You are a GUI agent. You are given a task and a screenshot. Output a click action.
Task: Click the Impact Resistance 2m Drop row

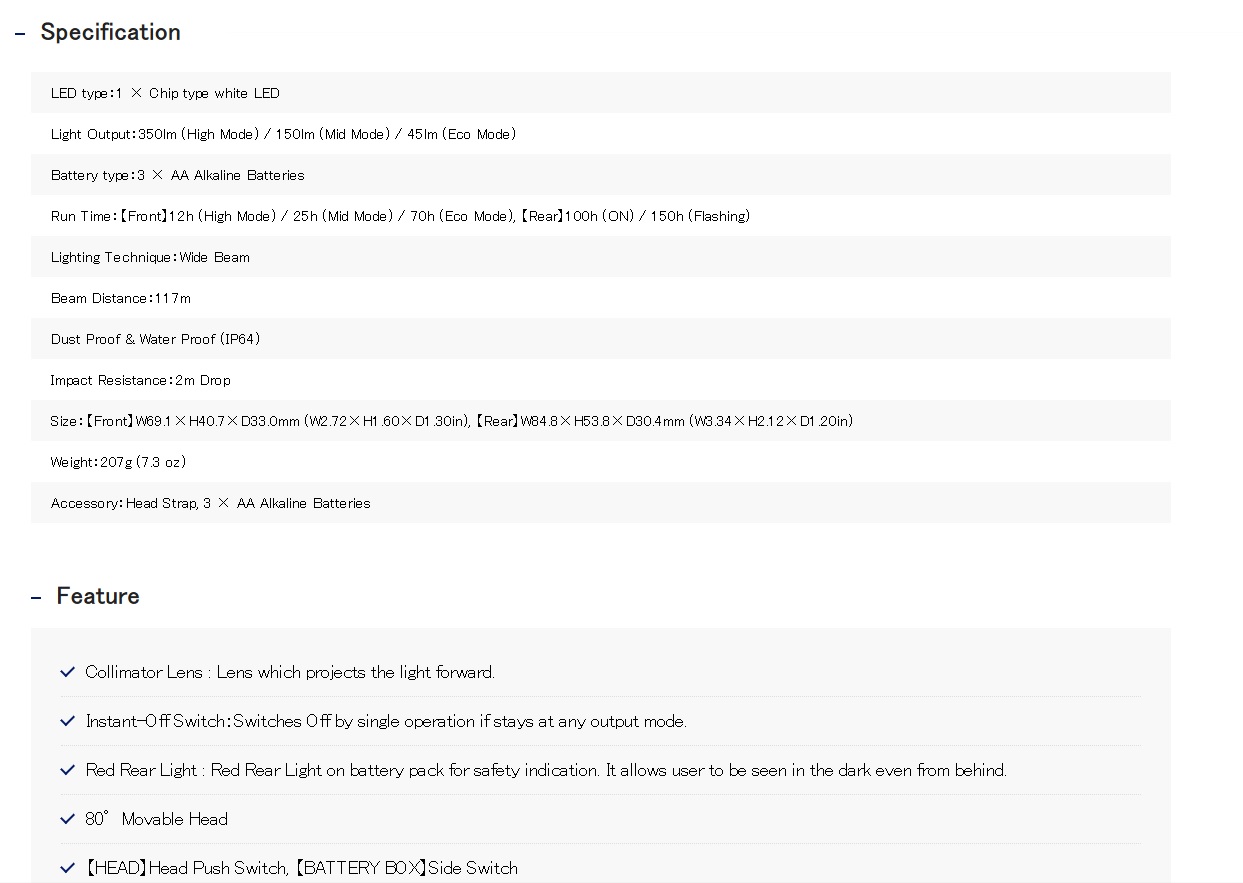[x=600, y=380]
